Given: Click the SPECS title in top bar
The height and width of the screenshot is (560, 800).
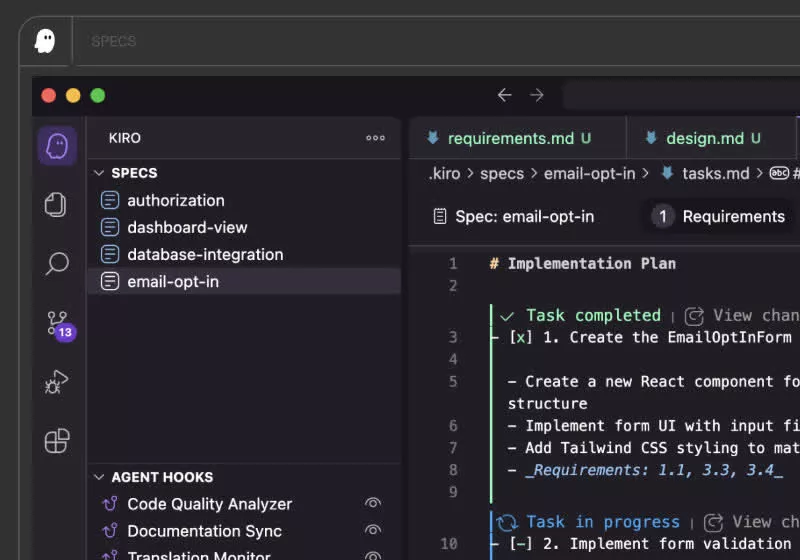Looking at the screenshot, I should point(114,41).
